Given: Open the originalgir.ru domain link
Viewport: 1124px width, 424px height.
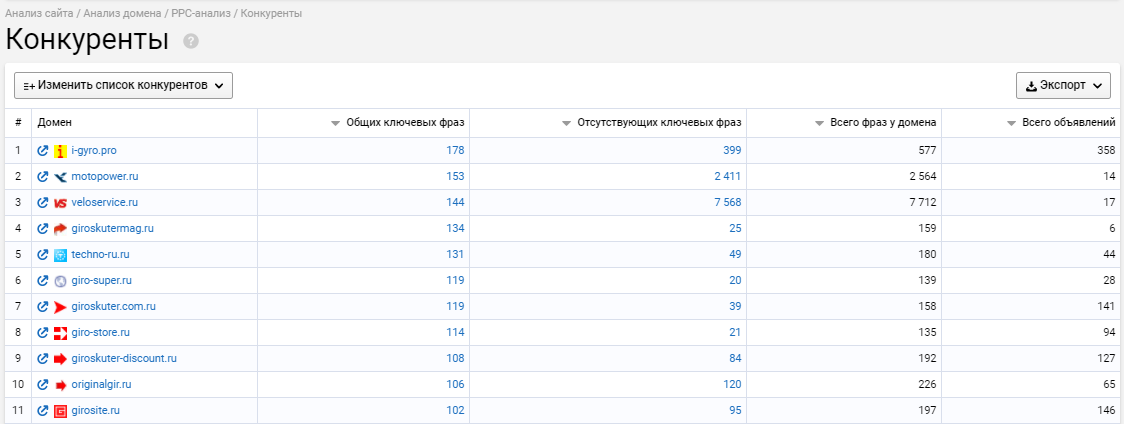Looking at the screenshot, I should coord(102,385).
